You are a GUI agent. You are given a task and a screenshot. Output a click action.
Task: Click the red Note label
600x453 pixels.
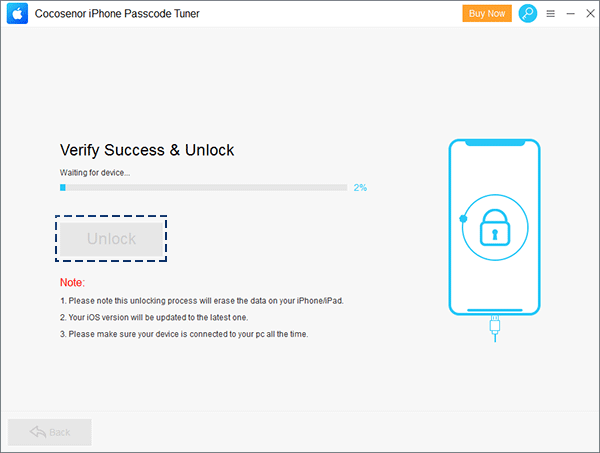pos(72,282)
